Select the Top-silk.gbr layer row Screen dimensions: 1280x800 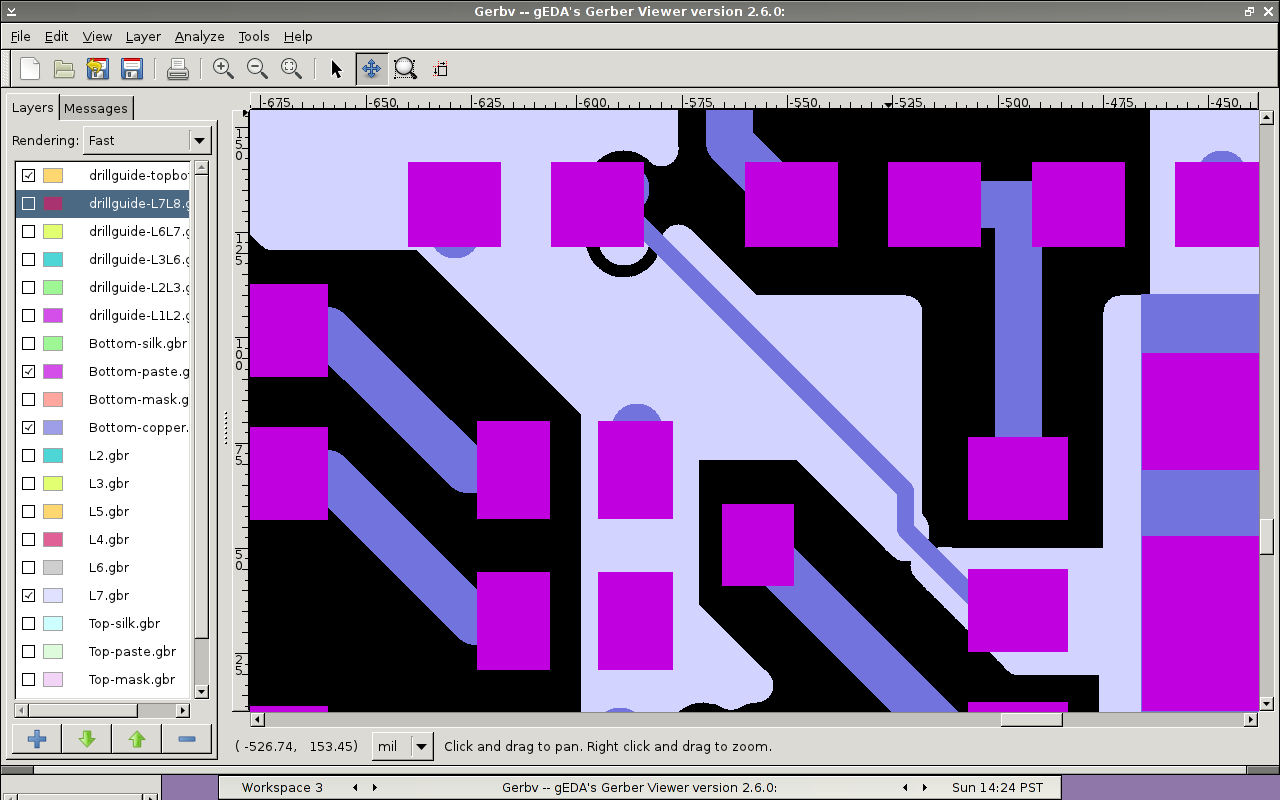(x=124, y=623)
